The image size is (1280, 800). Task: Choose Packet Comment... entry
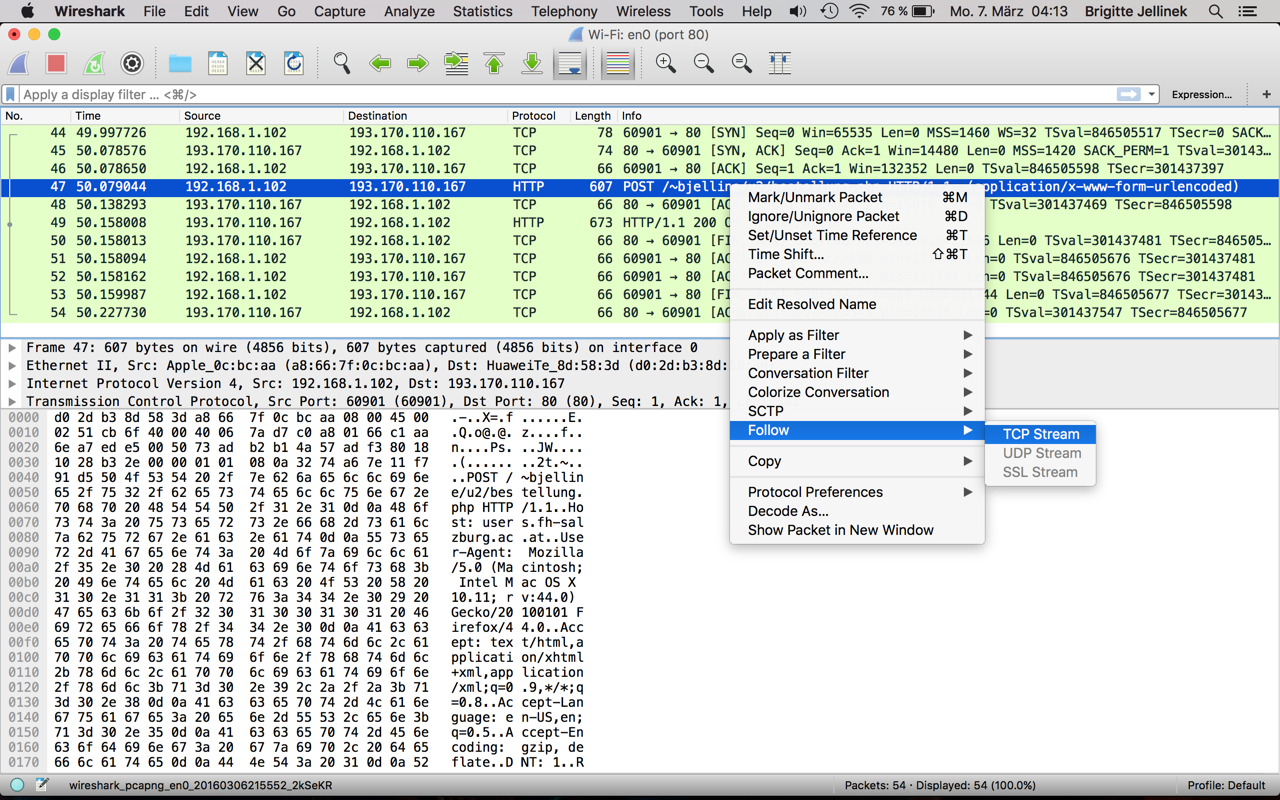pyautogui.click(x=857, y=273)
